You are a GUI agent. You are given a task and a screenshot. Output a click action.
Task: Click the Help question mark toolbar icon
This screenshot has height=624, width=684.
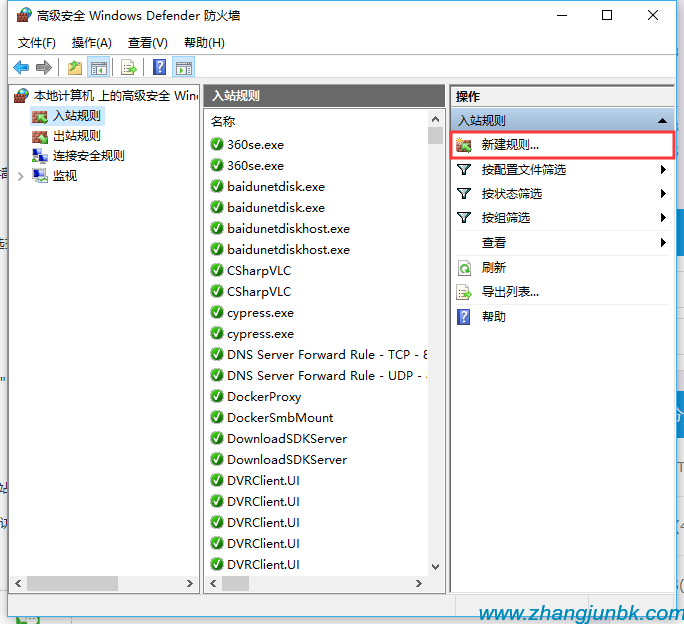pyautogui.click(x=160, y=68)
